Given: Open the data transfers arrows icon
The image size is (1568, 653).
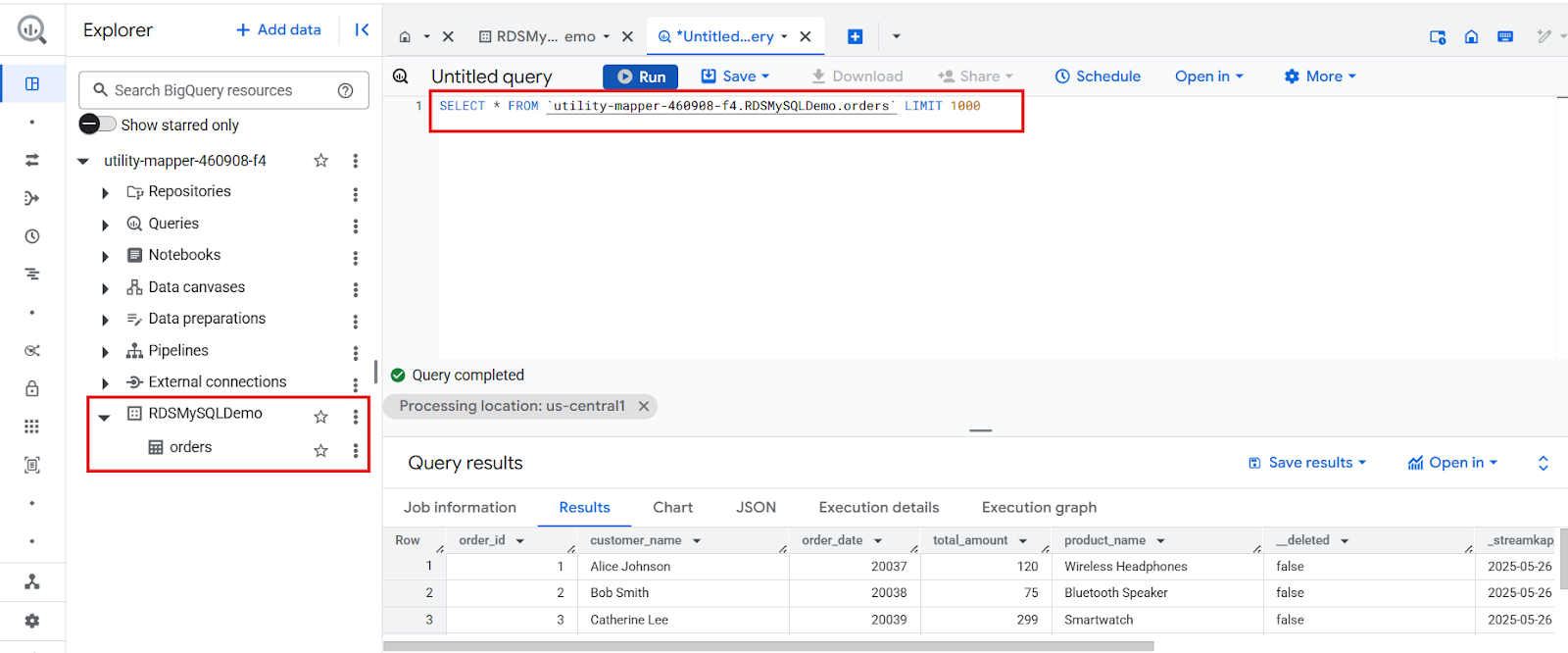Looking at the screenshot, I should point(32,160).
